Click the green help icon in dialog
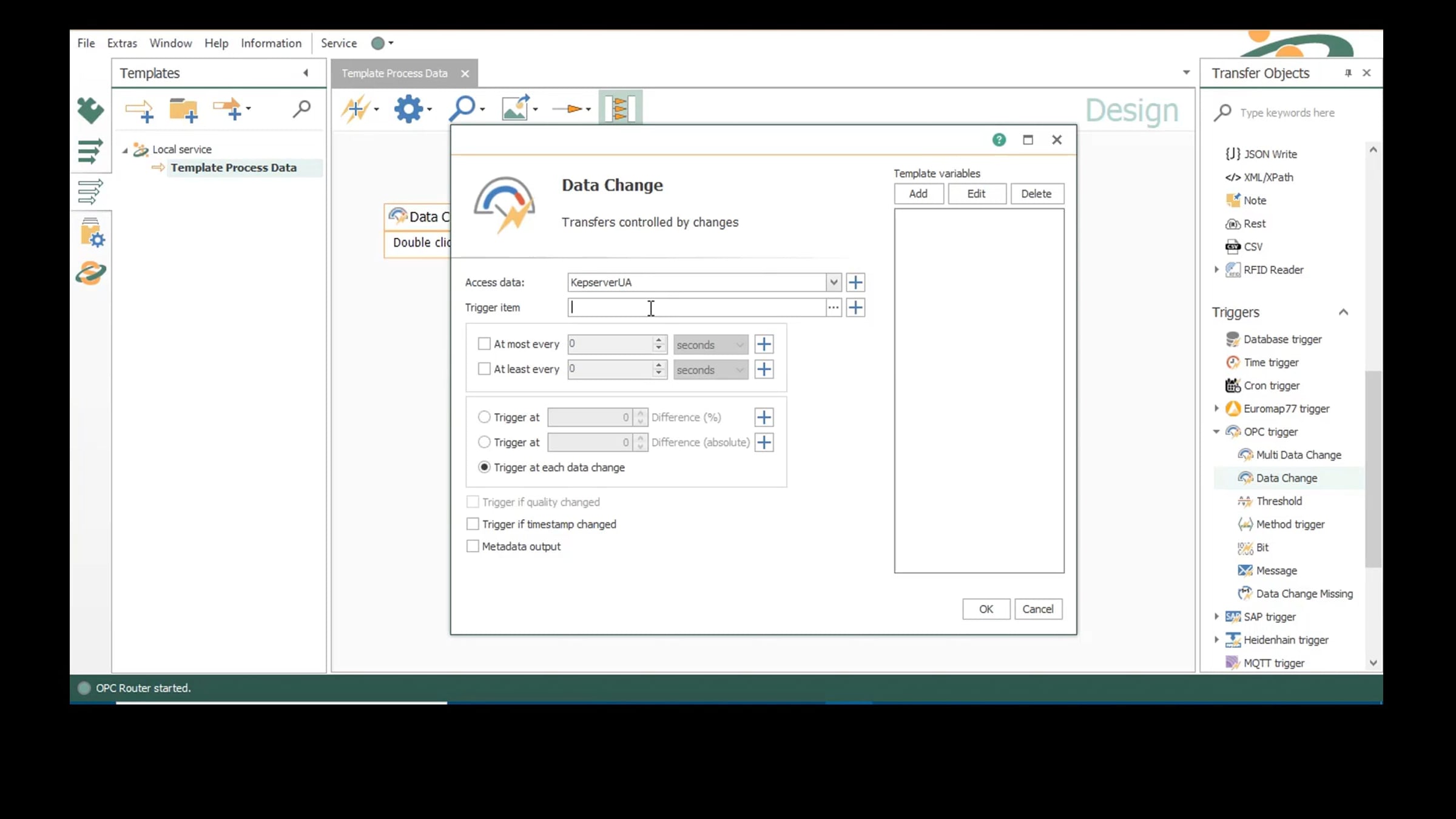Screen dimensions: 1456x819 999,140
